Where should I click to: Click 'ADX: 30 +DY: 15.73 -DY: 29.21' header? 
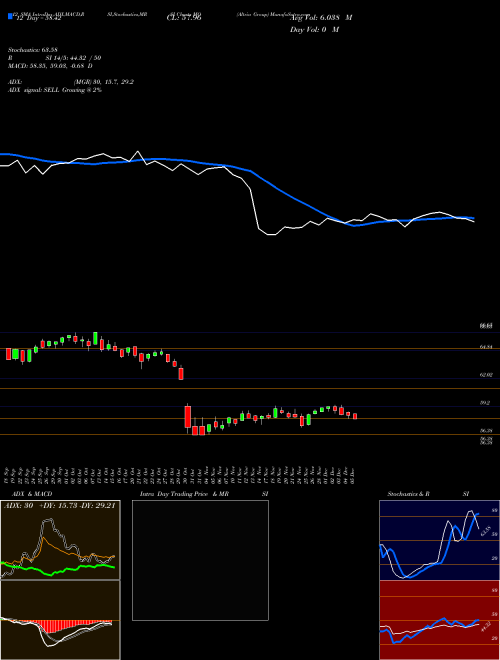pos(59,506)
